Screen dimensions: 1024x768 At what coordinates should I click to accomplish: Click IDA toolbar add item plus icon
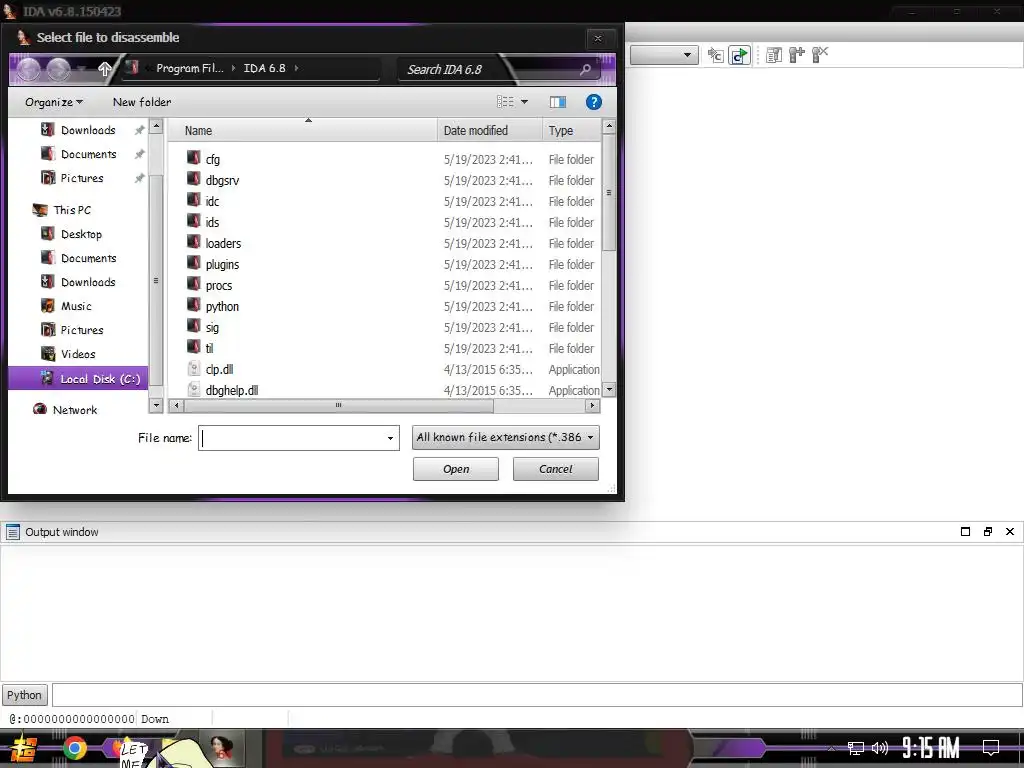pyautogui.click(x=797, y=56)
